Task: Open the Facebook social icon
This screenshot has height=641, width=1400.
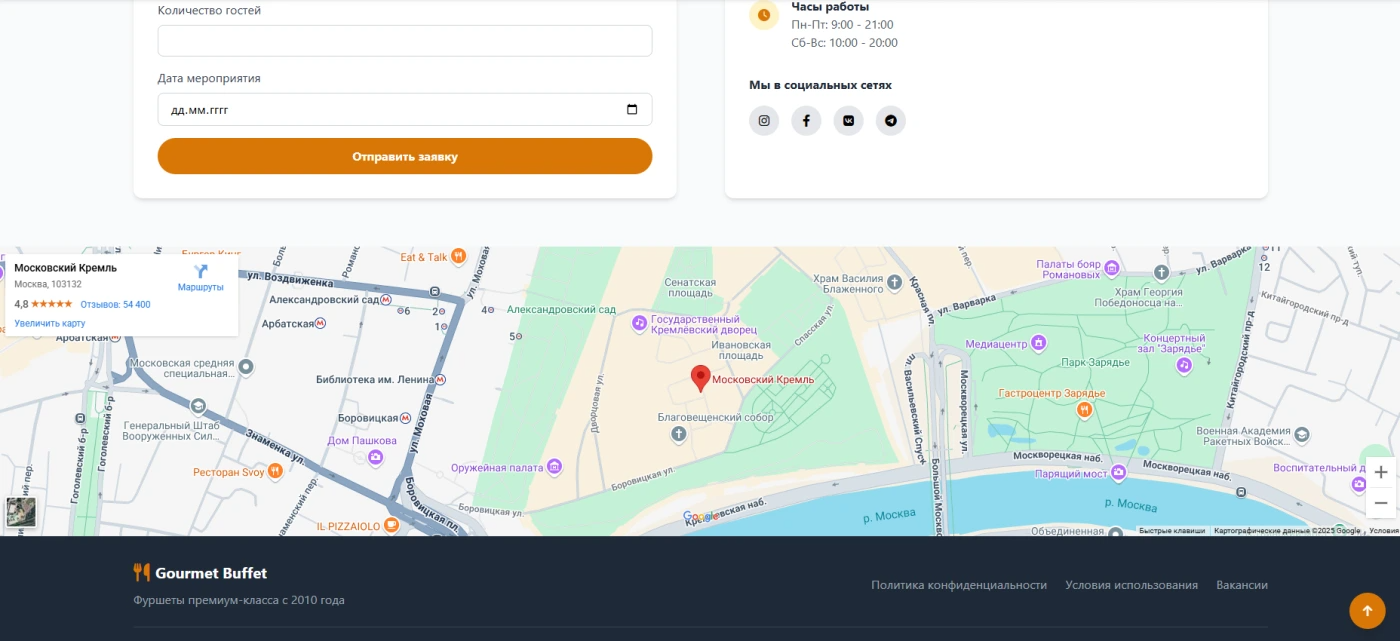Action: coord(806,121)
